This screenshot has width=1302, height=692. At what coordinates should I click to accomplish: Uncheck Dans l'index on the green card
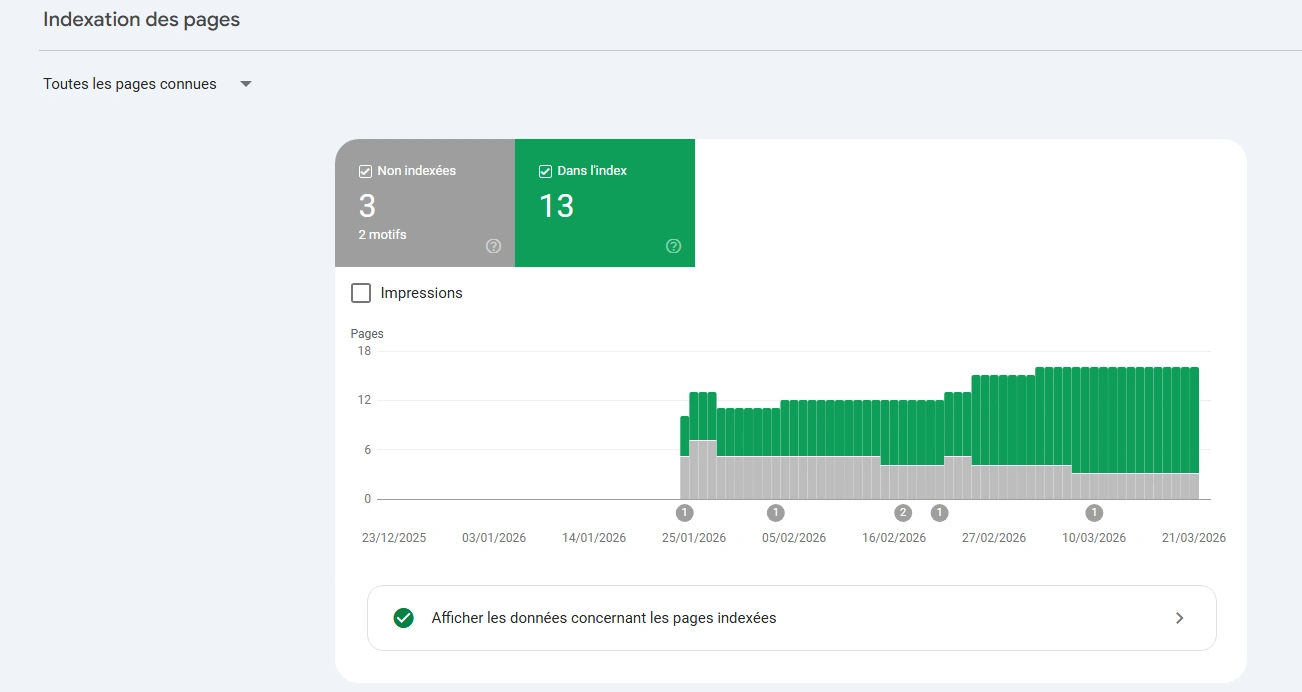(545, 170)
